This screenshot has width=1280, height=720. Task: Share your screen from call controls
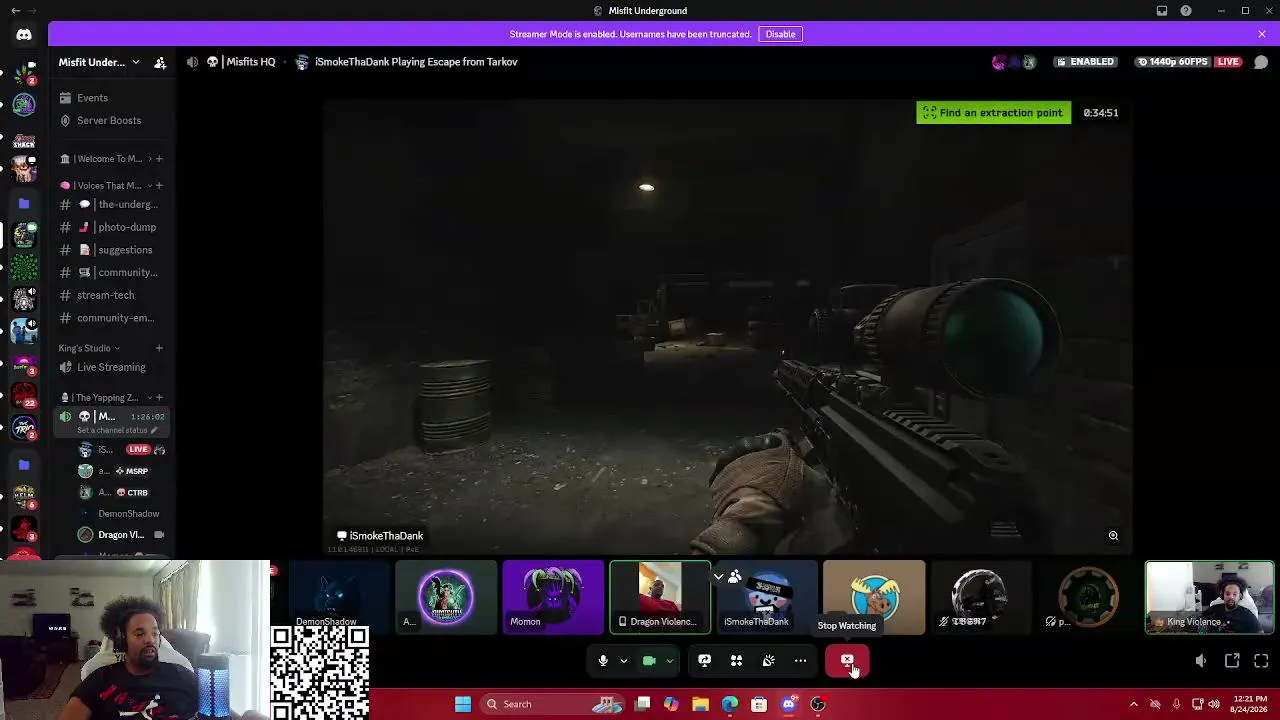click(705, 661)
